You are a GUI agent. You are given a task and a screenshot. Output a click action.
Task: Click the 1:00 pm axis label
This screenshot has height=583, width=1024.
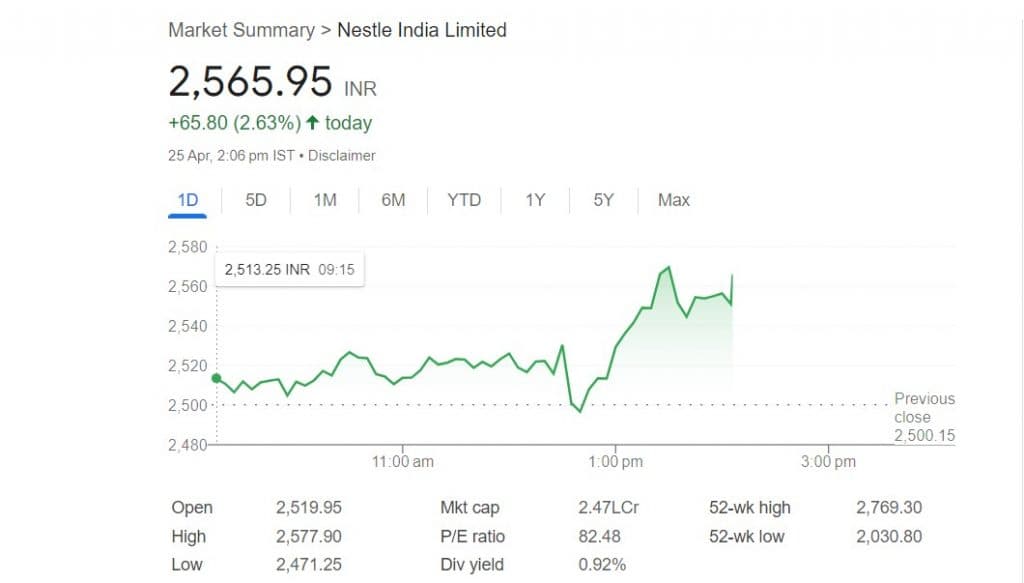(x=616, y=462)
